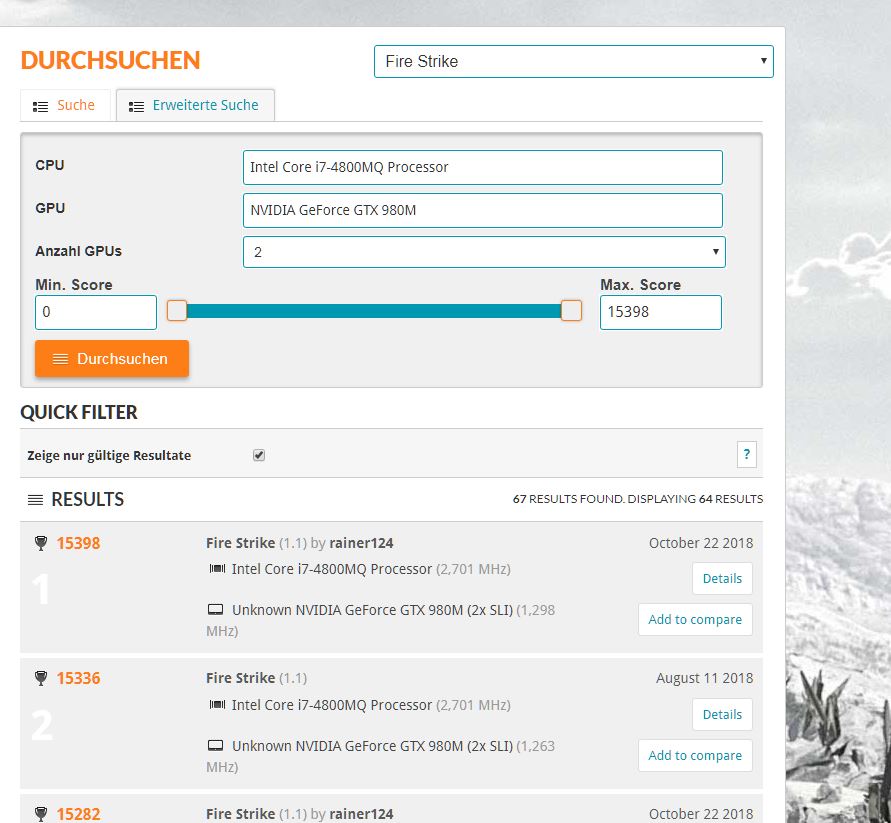Viewport: 891px width, 823px height.
Task: Click the teal score range bar
Action: point(374,311)
